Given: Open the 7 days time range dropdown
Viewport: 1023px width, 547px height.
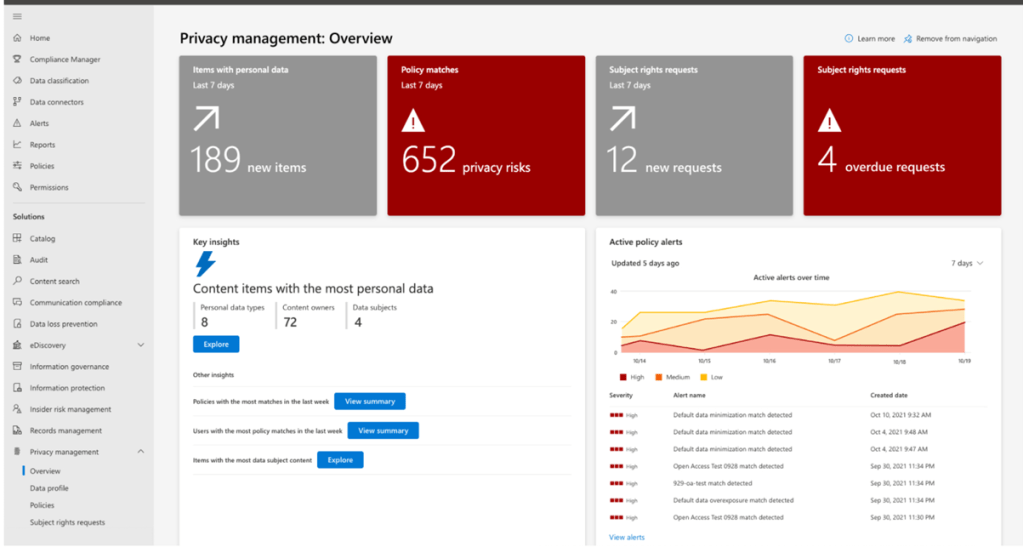Looking at the screenshot, I should click(x=966, y=263).
